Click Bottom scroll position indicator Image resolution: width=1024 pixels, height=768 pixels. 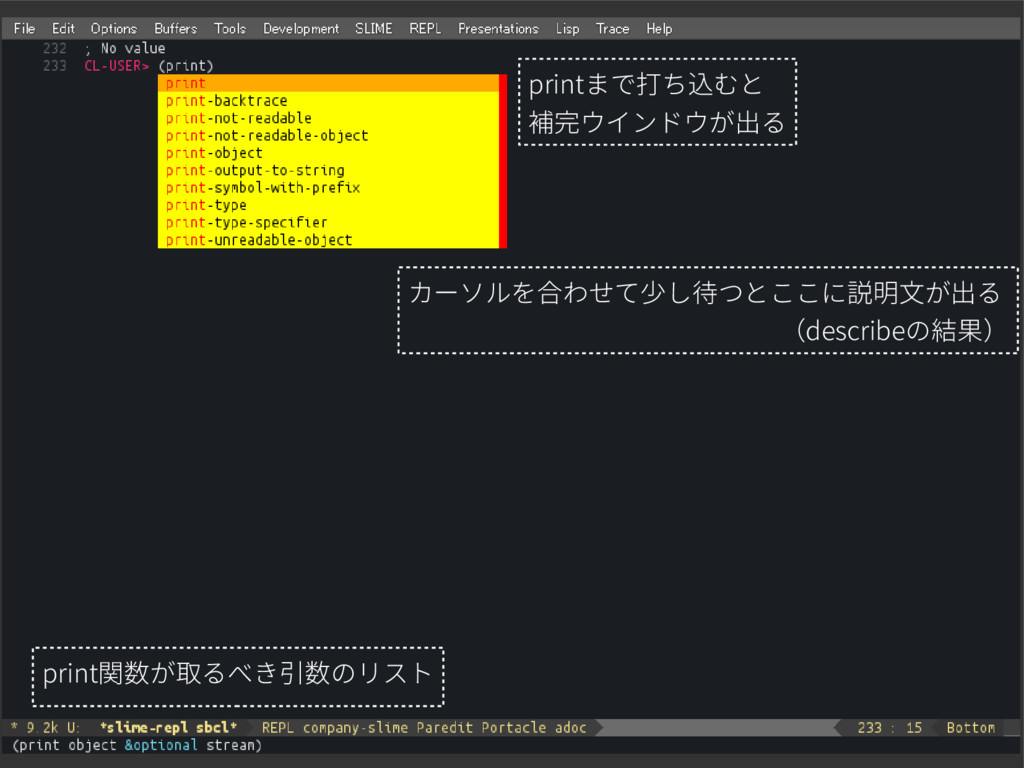(970, 728)
